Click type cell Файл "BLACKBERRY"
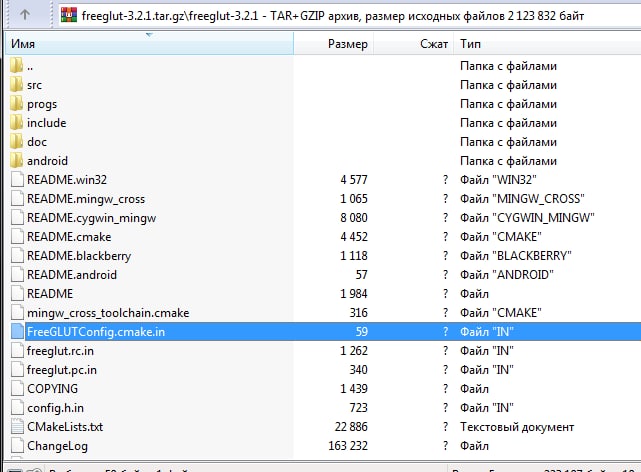This screenshot has width=641, height=472. (x=515, y=255)
